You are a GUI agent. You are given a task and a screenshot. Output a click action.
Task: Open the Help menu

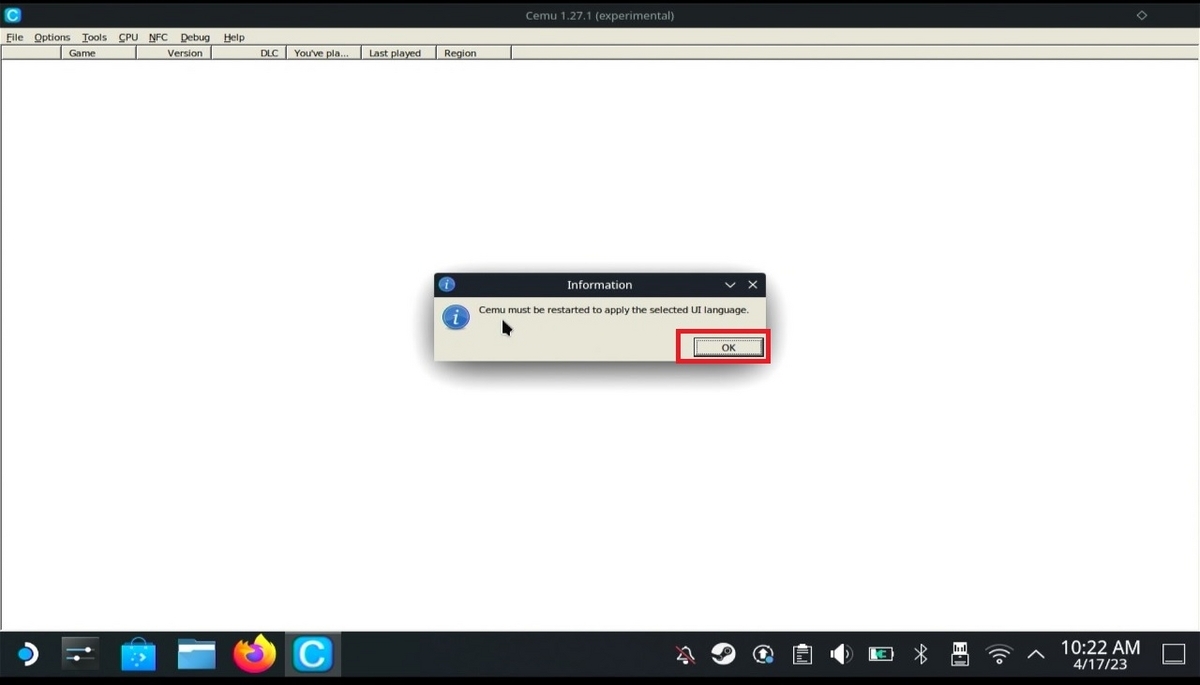pyautogui.click(x=234, y=37)
